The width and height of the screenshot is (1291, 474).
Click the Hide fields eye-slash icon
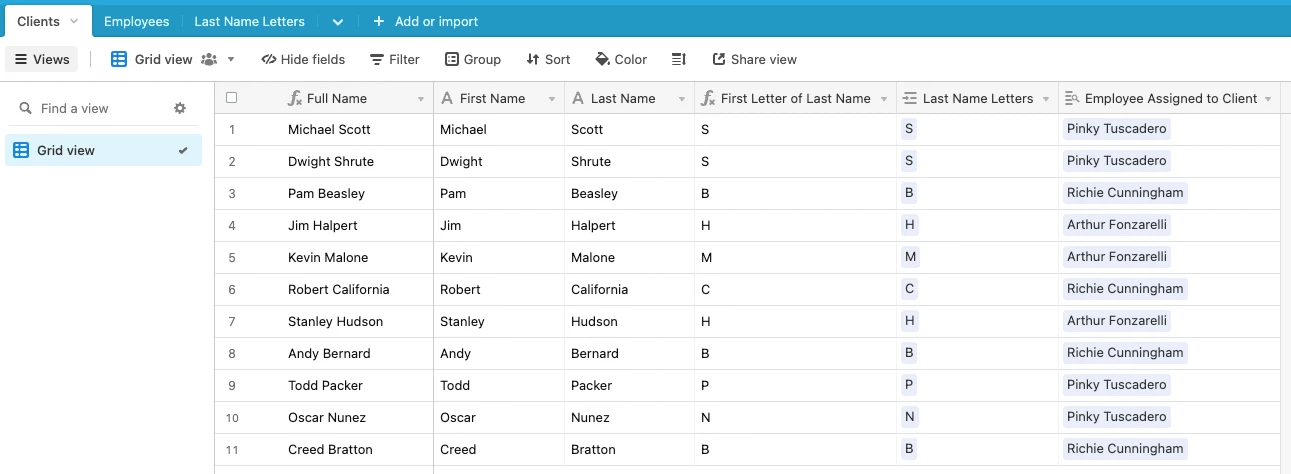click(x=268, y=59)
